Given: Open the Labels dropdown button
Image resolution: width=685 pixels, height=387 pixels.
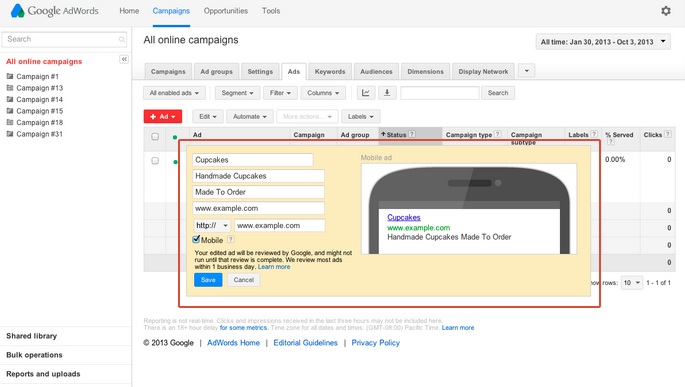Looking at the screenshot, I should [360, 117].
